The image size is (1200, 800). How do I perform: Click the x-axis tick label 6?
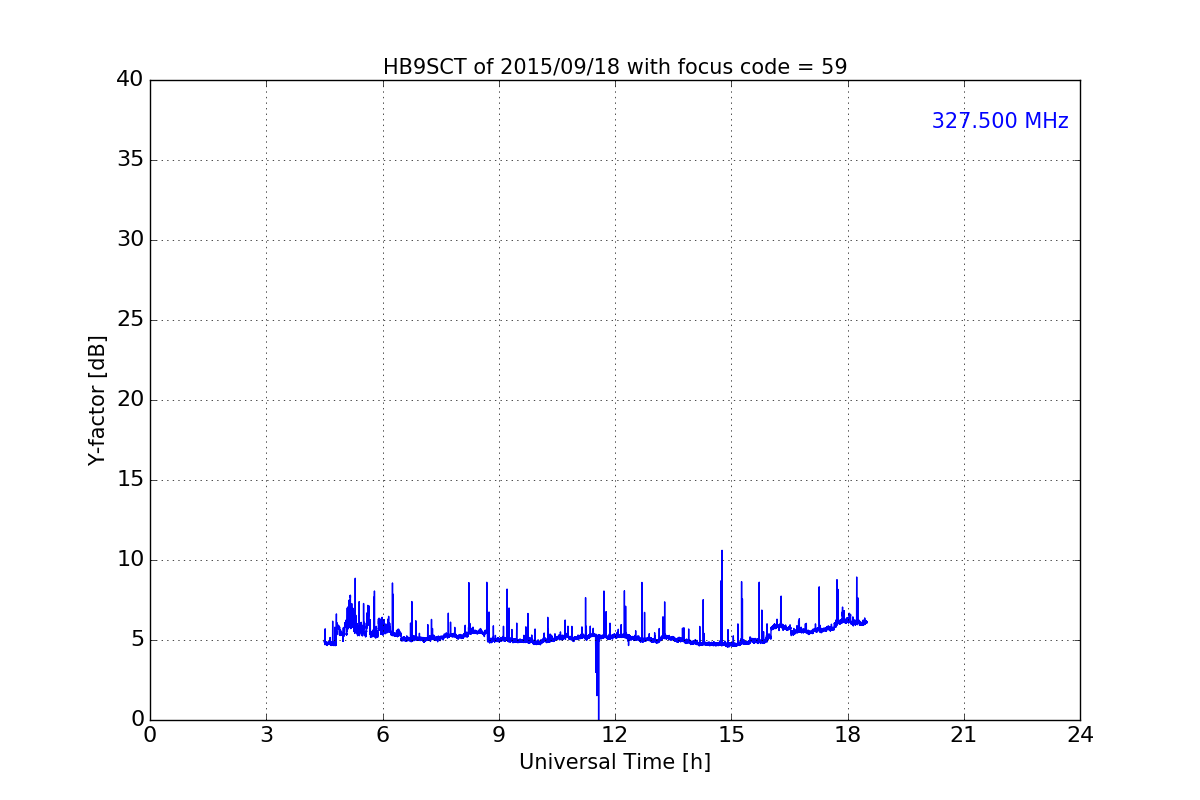pyautogui.click(x=382, y=734)
